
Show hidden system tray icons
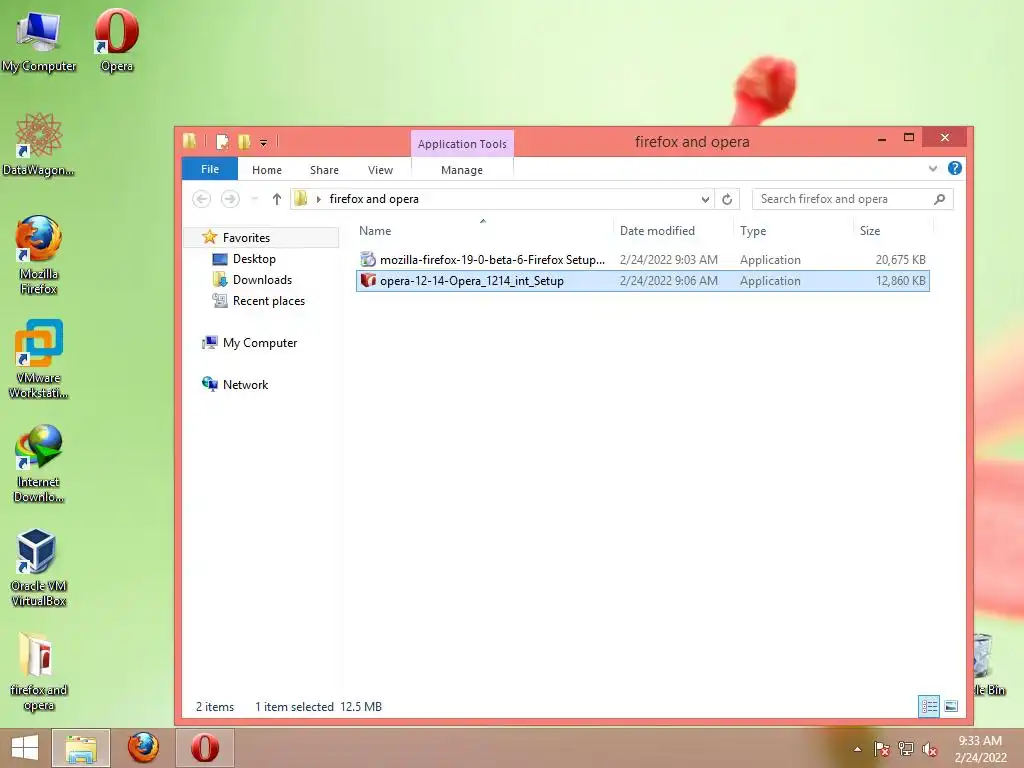[857, 749]
